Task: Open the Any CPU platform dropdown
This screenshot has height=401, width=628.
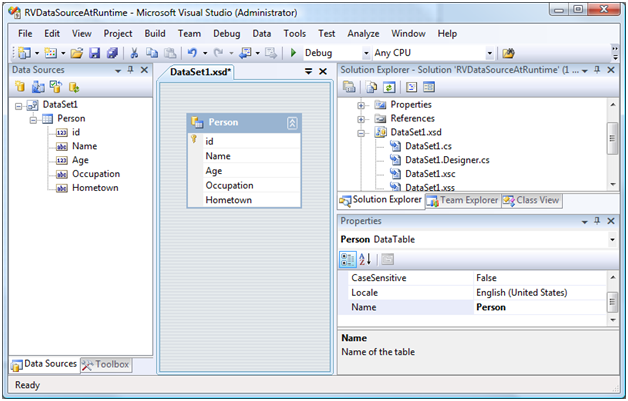Action: pyautogui.click(x=489, y=53)
